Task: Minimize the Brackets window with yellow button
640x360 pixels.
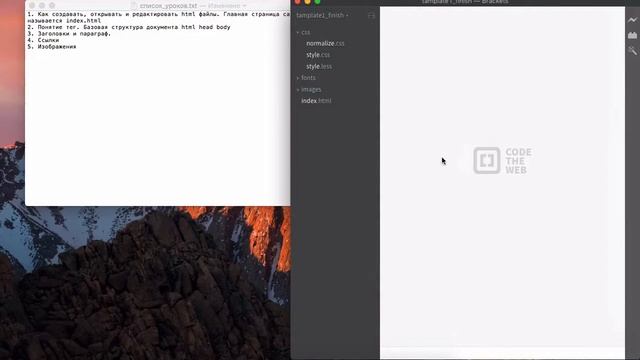Action: (x=307, y=2)
